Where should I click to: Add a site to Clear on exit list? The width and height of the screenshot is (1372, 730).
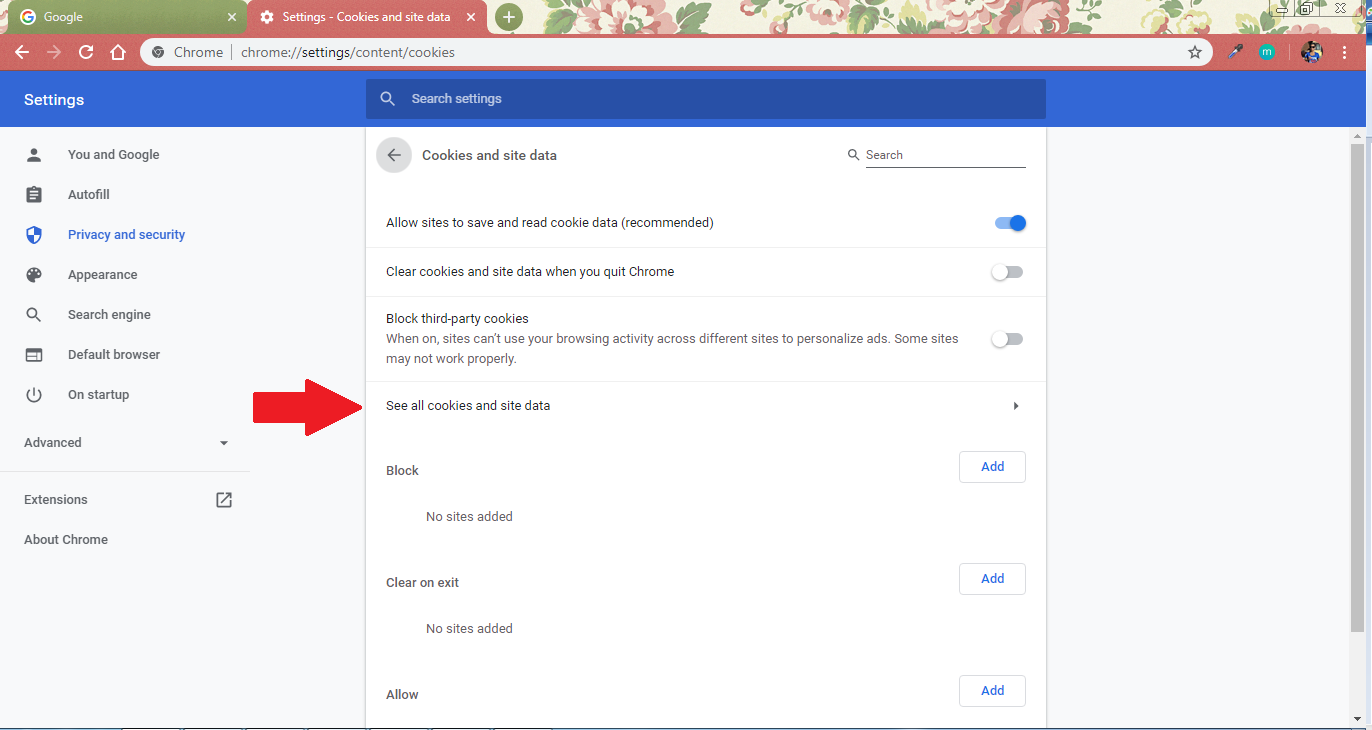[992, 579]
